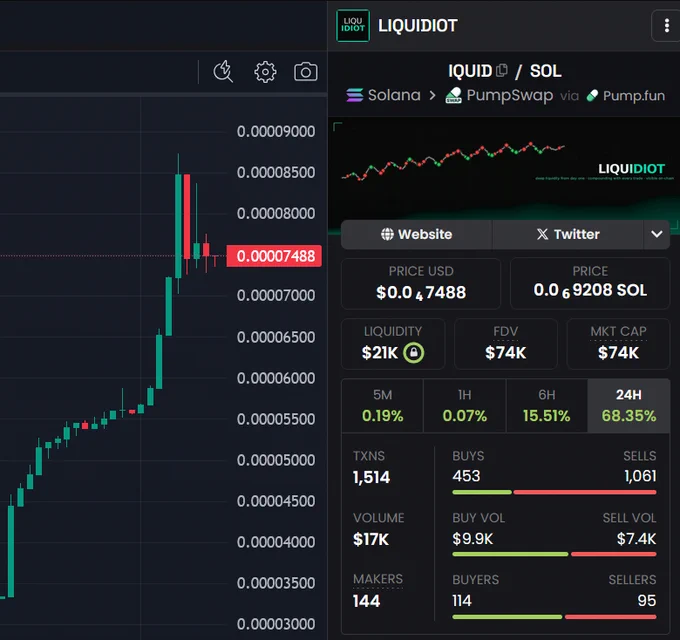Open the Website link button
The image size is (680, 640).
click(x=416, y=234)
